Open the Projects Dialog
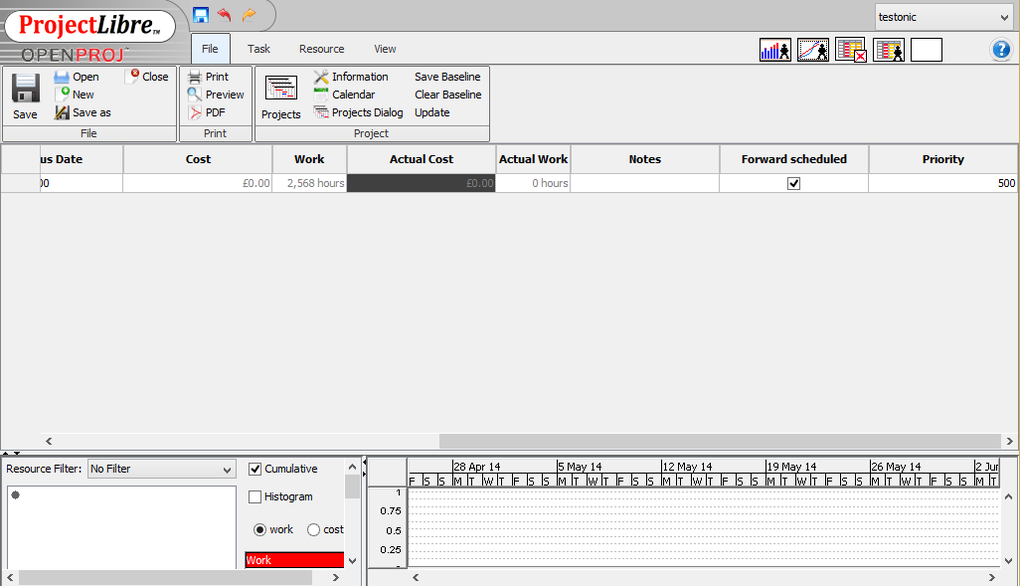 point(358,113)
